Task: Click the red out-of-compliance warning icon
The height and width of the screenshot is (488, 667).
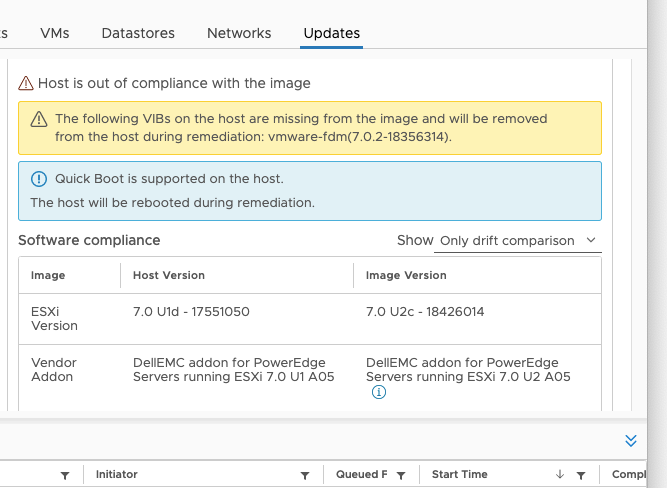Action: pyautogui.click(x=26, y=83)
